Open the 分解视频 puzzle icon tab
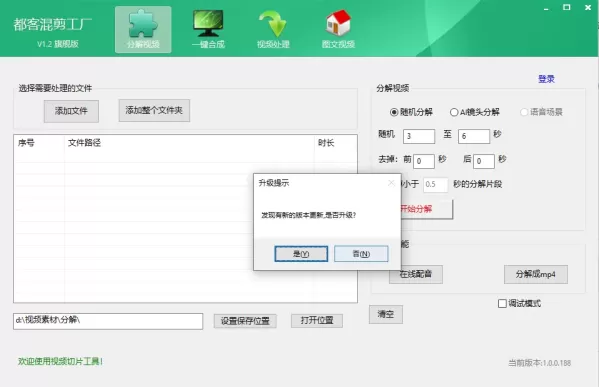This screenshot has height=387, width=599. coord(143,29)
